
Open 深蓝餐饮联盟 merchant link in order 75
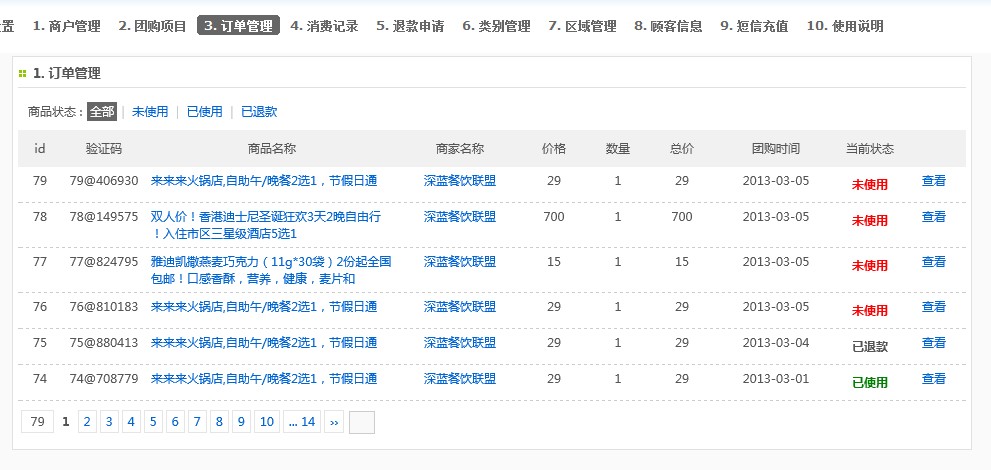tap(459, 342)
